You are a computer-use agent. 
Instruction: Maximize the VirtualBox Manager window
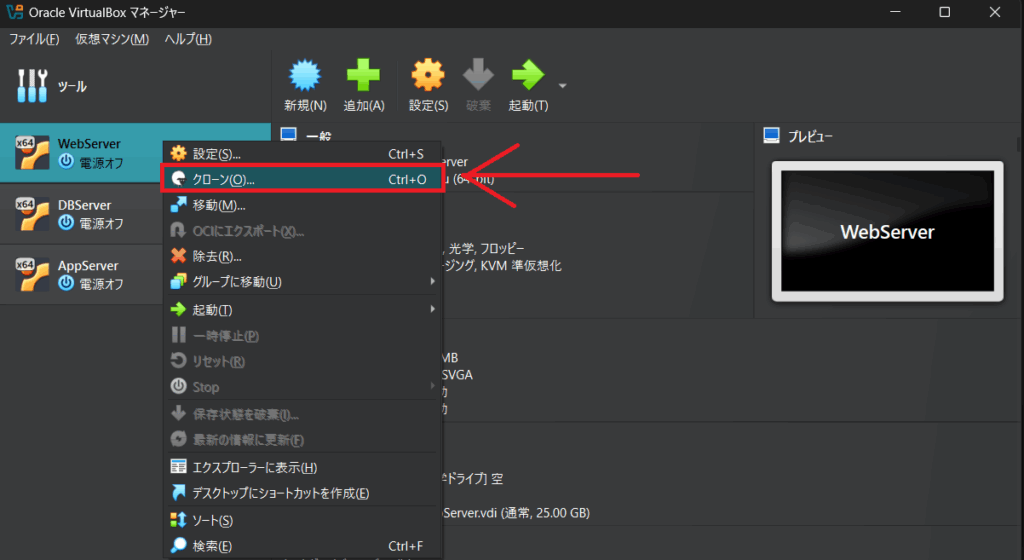[944, 12]
